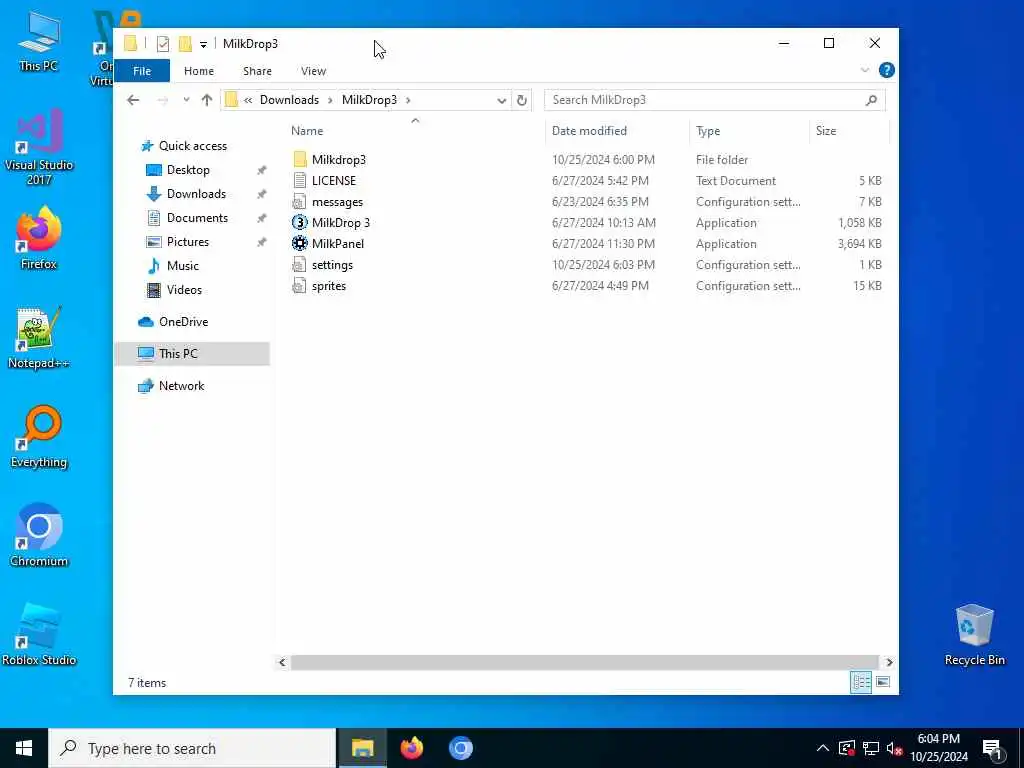Image resolution: width=1024 pixels, height=768 pixels.
Task: Open the Everything search desktop shortcut
Action: click(39, 437)
